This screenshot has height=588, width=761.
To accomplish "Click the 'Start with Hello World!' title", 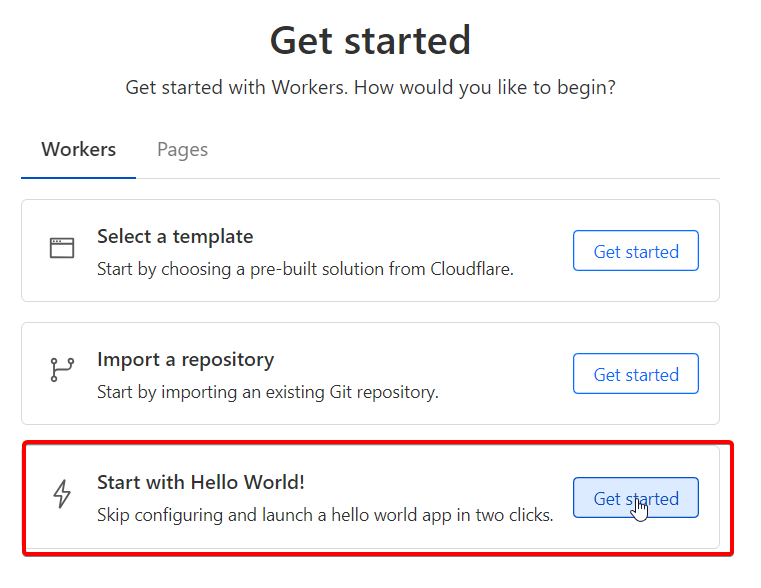I will pyautogui.click(x=201, y=483).
